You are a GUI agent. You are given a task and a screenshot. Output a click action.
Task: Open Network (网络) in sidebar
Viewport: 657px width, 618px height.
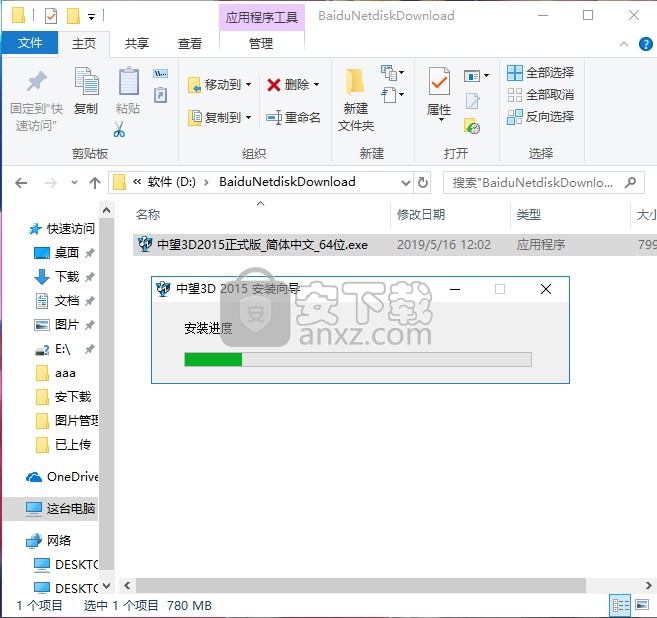[49, 540]
